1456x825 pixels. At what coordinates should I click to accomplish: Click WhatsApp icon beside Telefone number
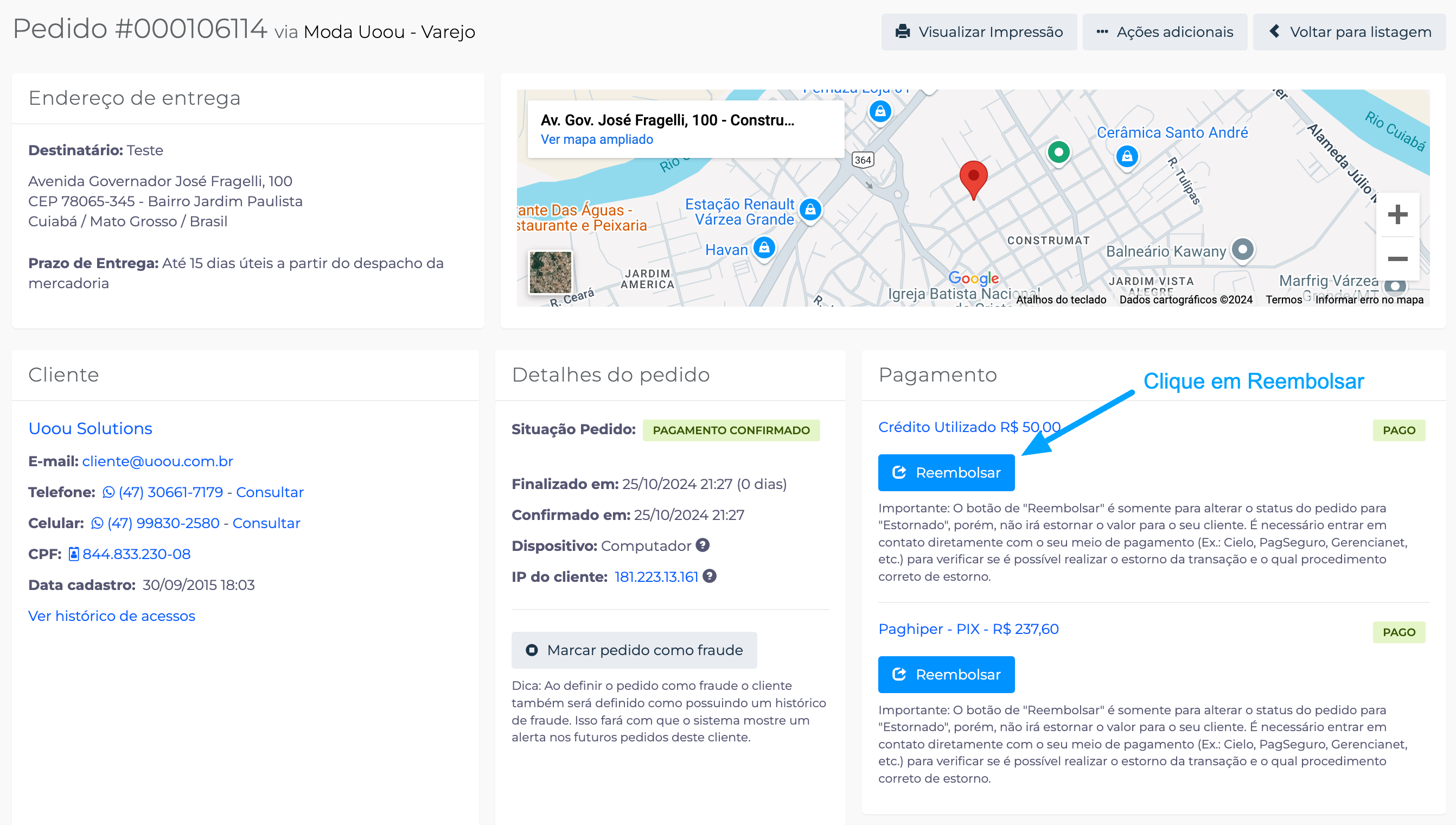108,492
